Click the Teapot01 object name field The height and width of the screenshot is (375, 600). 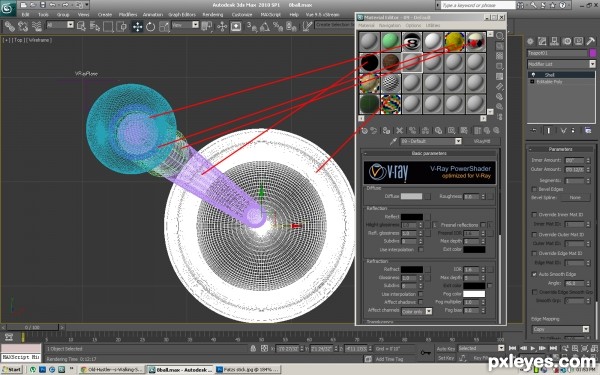(x=557, y=53)
